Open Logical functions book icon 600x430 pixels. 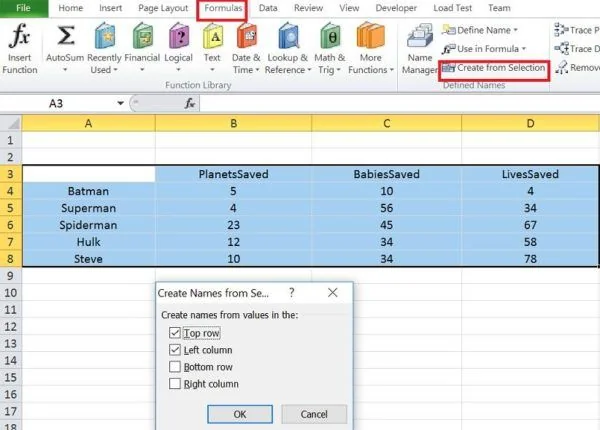(x=179, y=36)
